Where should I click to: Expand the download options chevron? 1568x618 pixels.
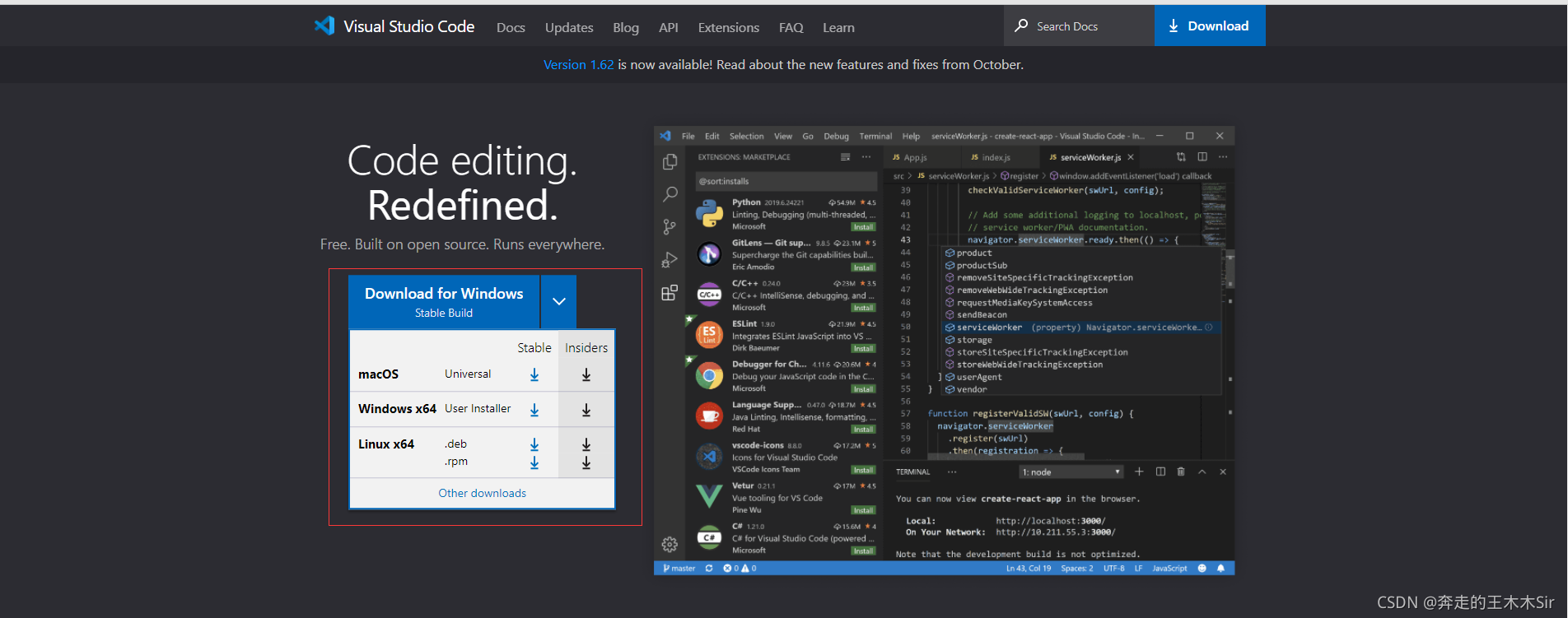coord(559,301)
